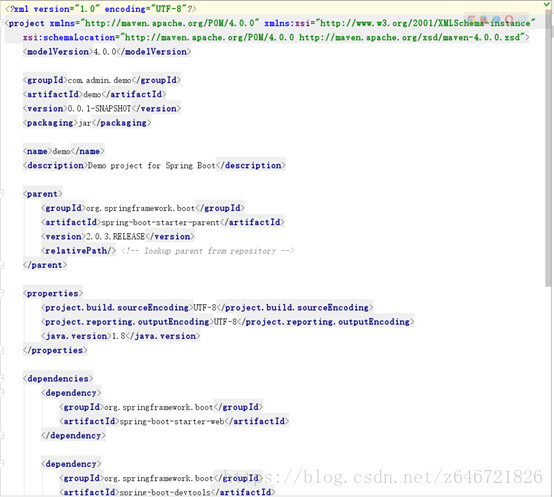Click the 2.0.3.RELEASE version value
The height and width of the screenshot is (497, 554).
pyautogui.click(x=116, y=237)
